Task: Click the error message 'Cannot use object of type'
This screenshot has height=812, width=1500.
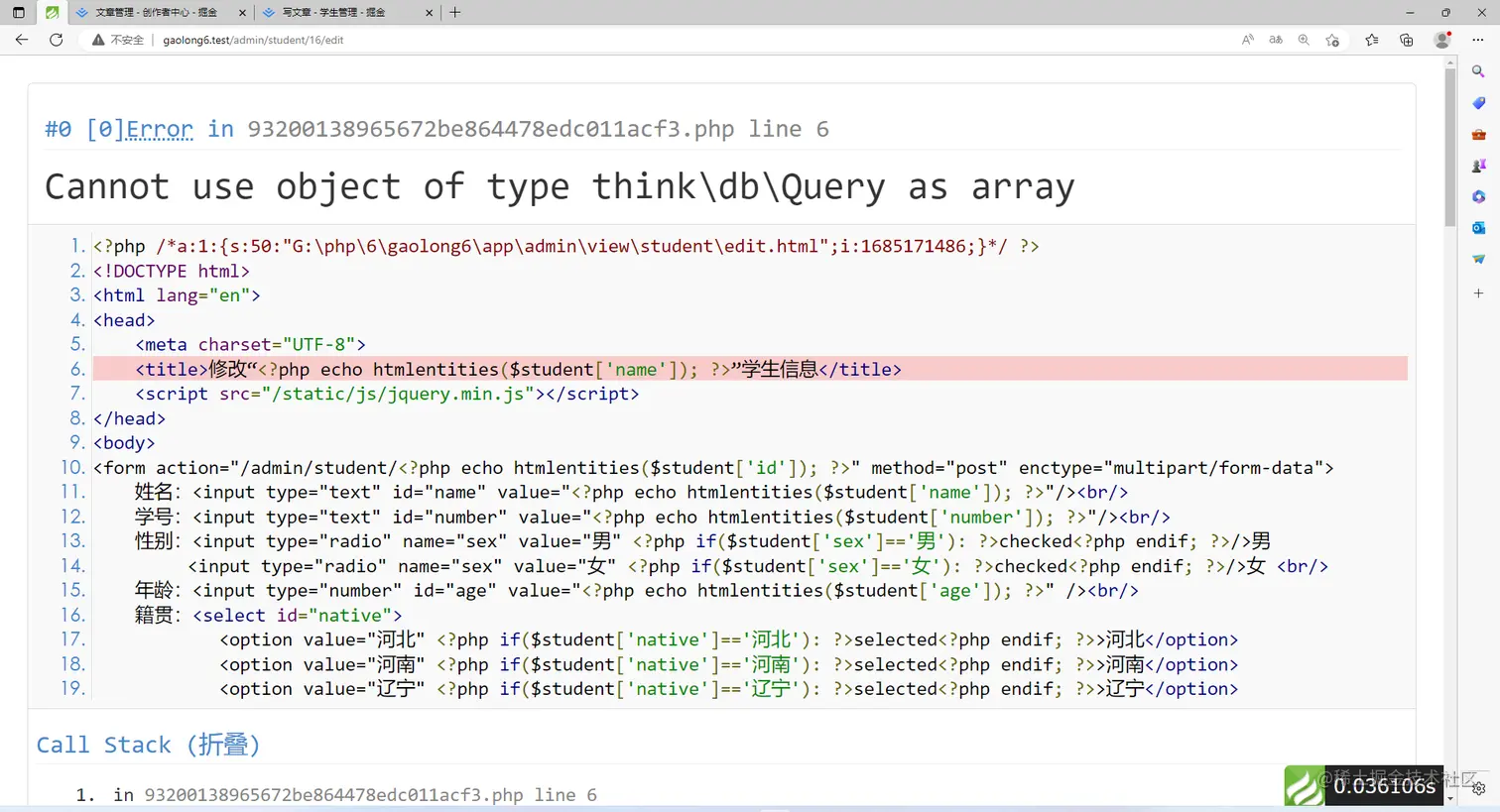Action: coord(560,187)
